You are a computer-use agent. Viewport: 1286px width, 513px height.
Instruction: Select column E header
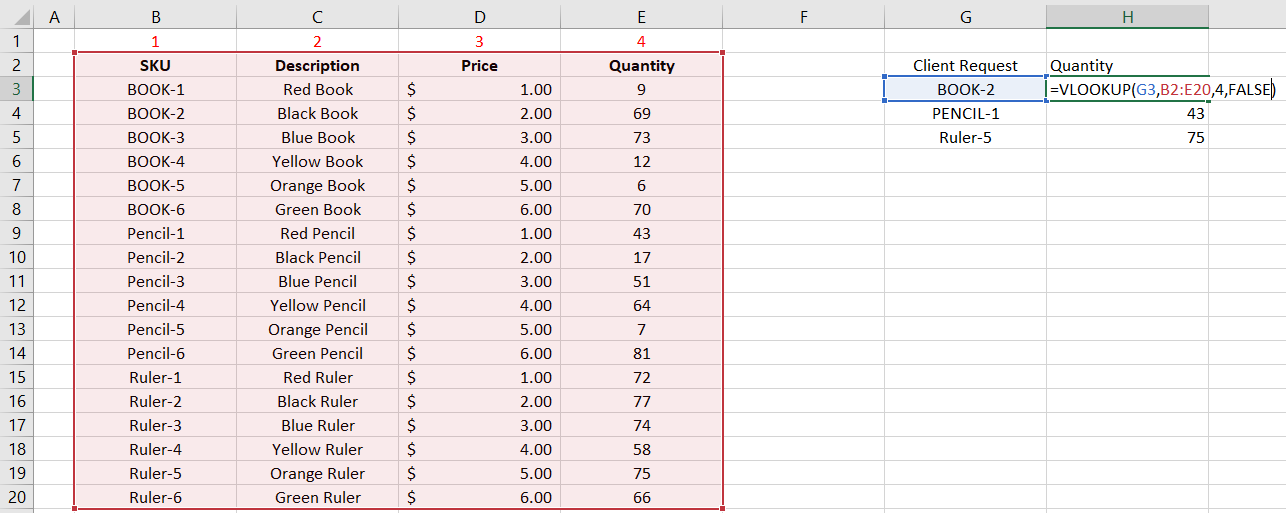641,16
